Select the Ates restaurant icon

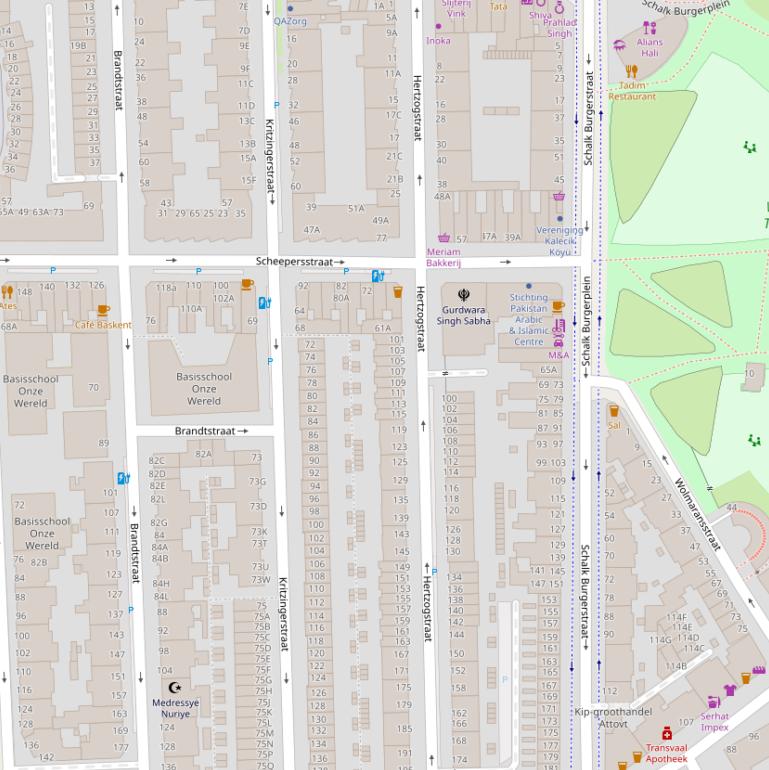tap(7, 292)
